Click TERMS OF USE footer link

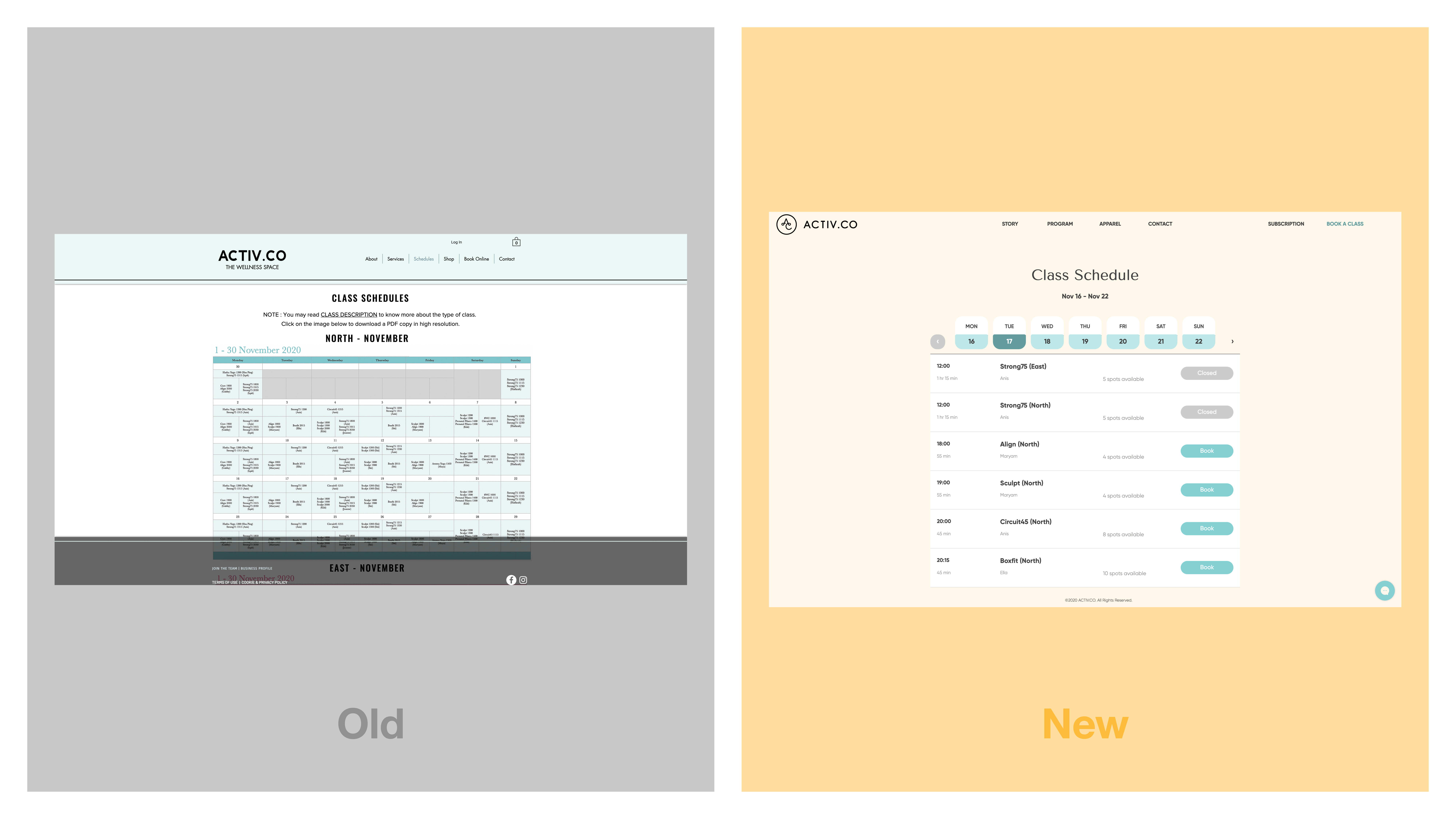coord(224,582)
